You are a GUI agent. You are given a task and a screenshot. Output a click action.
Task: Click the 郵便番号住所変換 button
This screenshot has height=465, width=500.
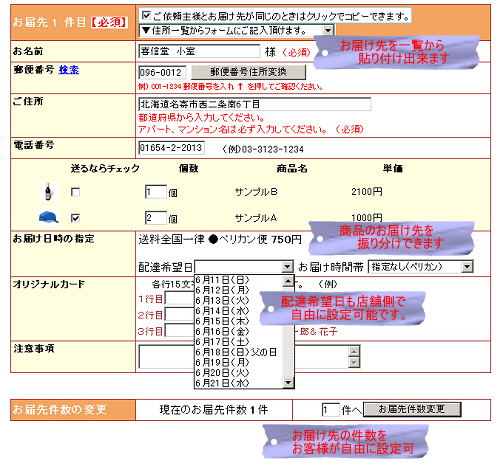click(248, 72)
